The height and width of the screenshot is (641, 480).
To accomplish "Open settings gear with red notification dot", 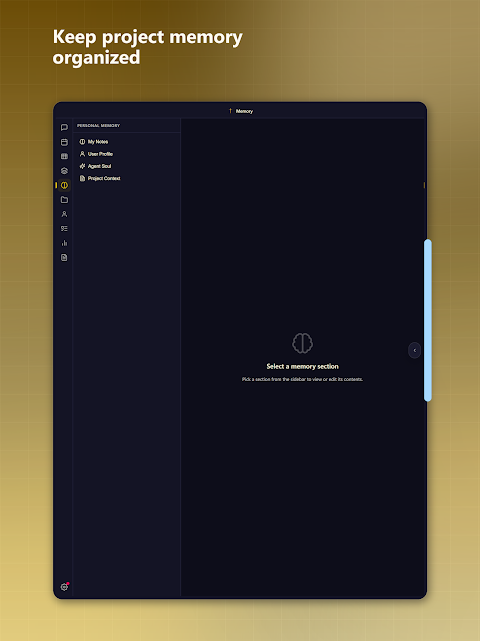I will (64, 587).
